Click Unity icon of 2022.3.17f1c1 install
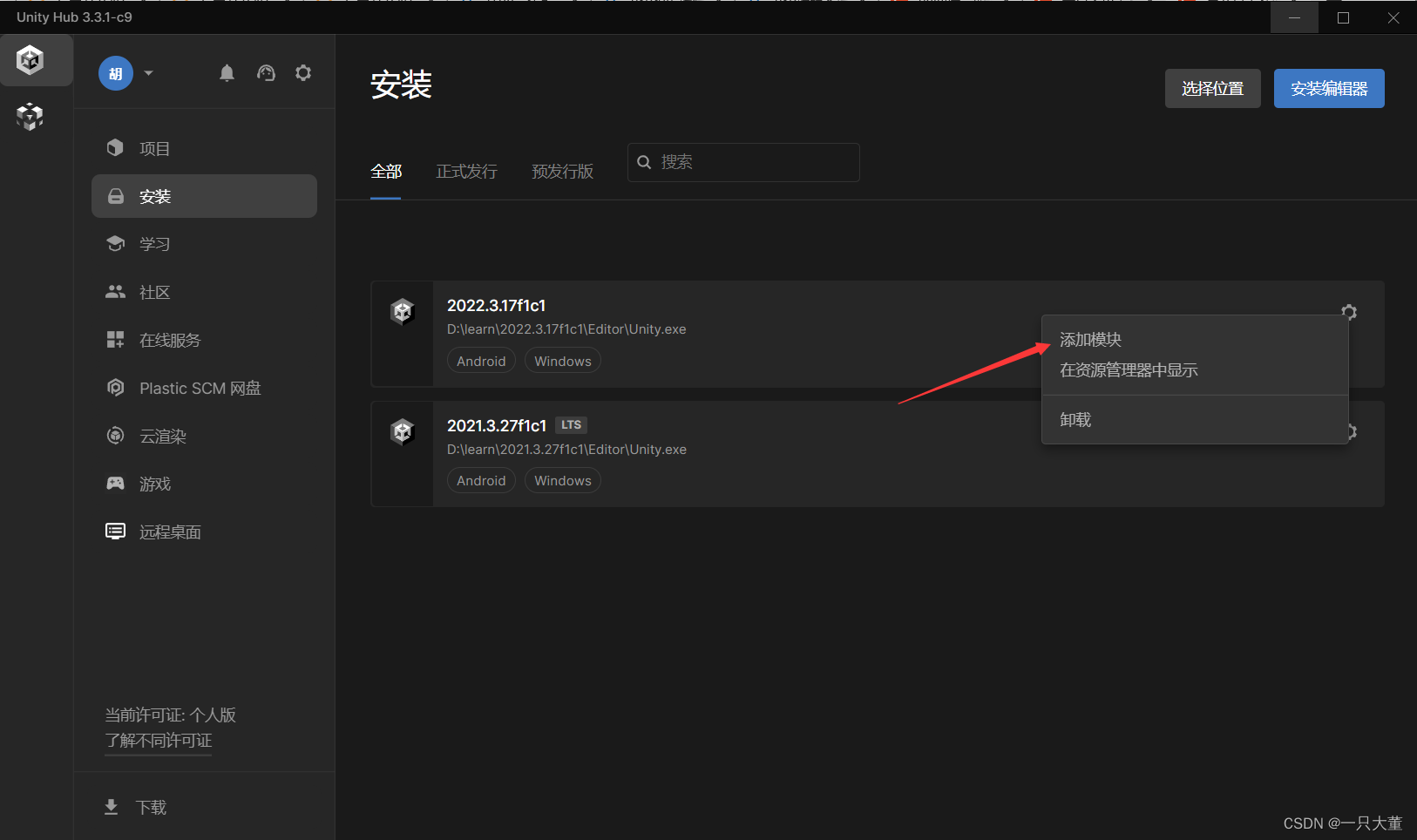 [403, 311]
